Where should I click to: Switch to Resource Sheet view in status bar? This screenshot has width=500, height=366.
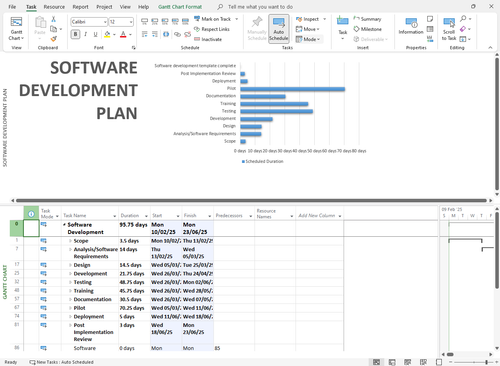(423, 362)
